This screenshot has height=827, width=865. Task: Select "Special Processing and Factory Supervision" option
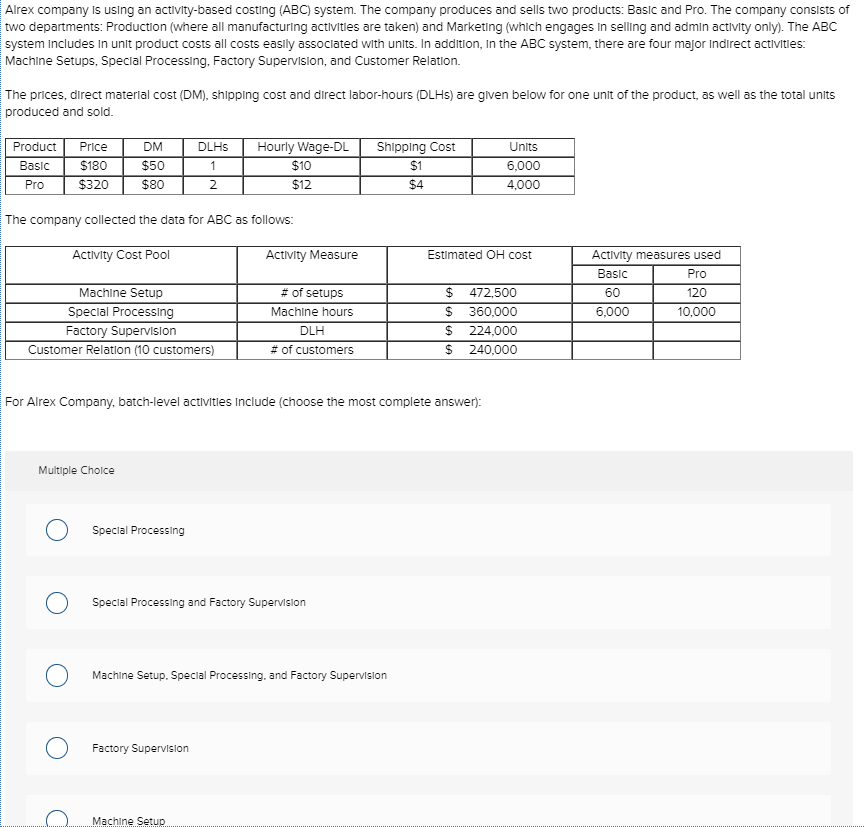(57, 603)
